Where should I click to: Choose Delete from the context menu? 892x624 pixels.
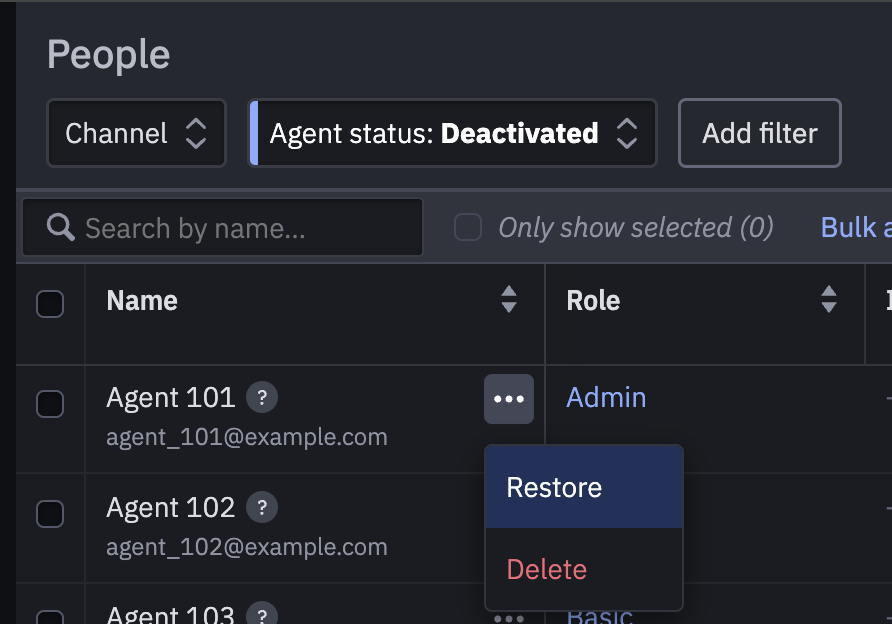[584, 569]
